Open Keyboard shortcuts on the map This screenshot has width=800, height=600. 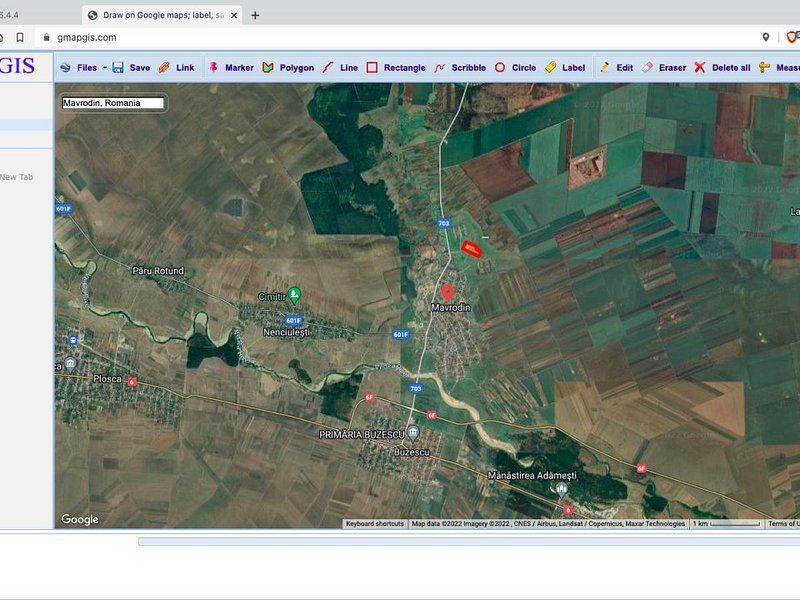[x=375, y=524]
